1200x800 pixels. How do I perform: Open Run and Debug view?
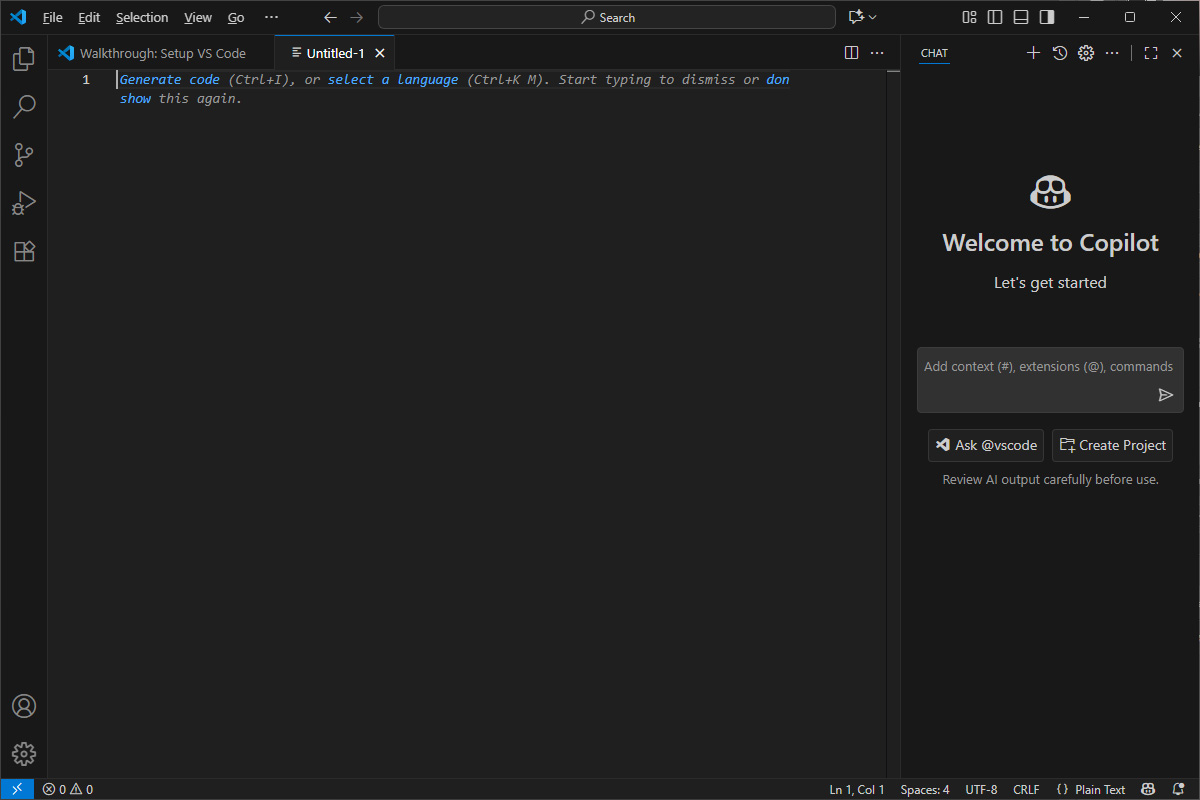[x=24, y=203]
